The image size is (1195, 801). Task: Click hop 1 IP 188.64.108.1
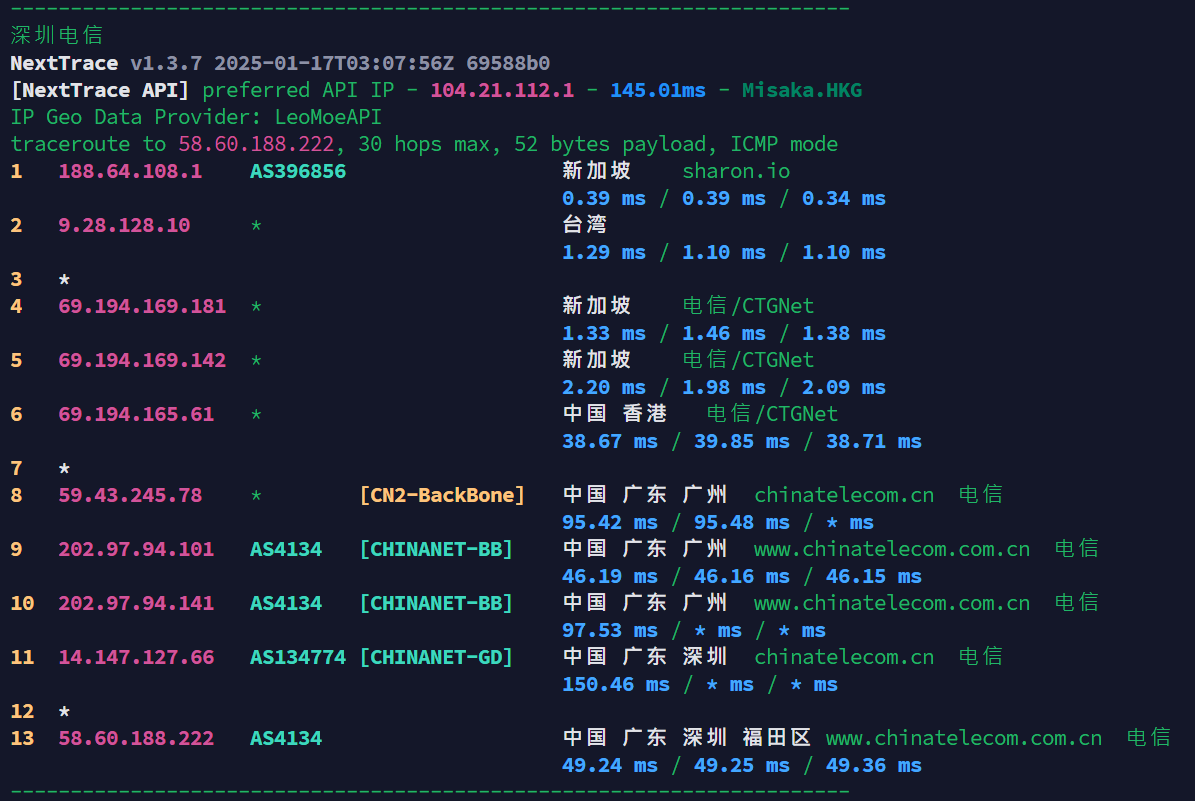(x=130, y=171)
